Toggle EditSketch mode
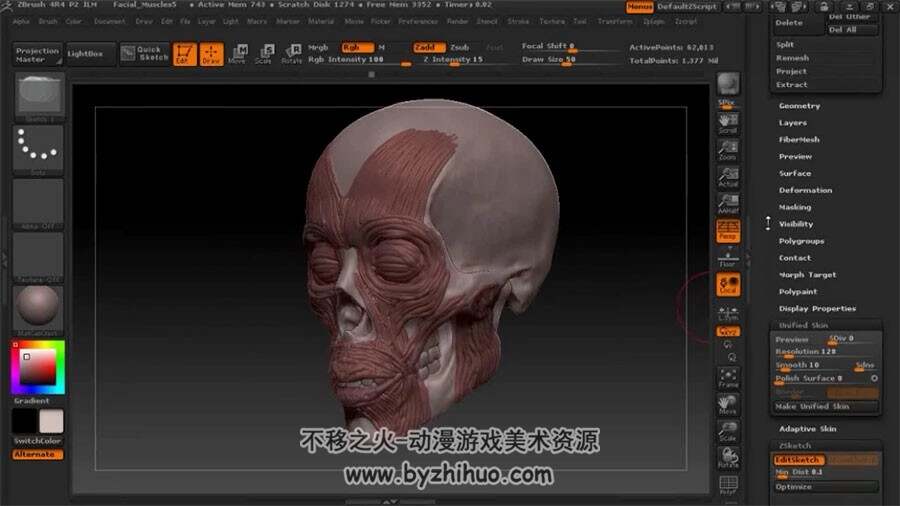This screenshot has width=900, height=506. click(x=798, y=460)
